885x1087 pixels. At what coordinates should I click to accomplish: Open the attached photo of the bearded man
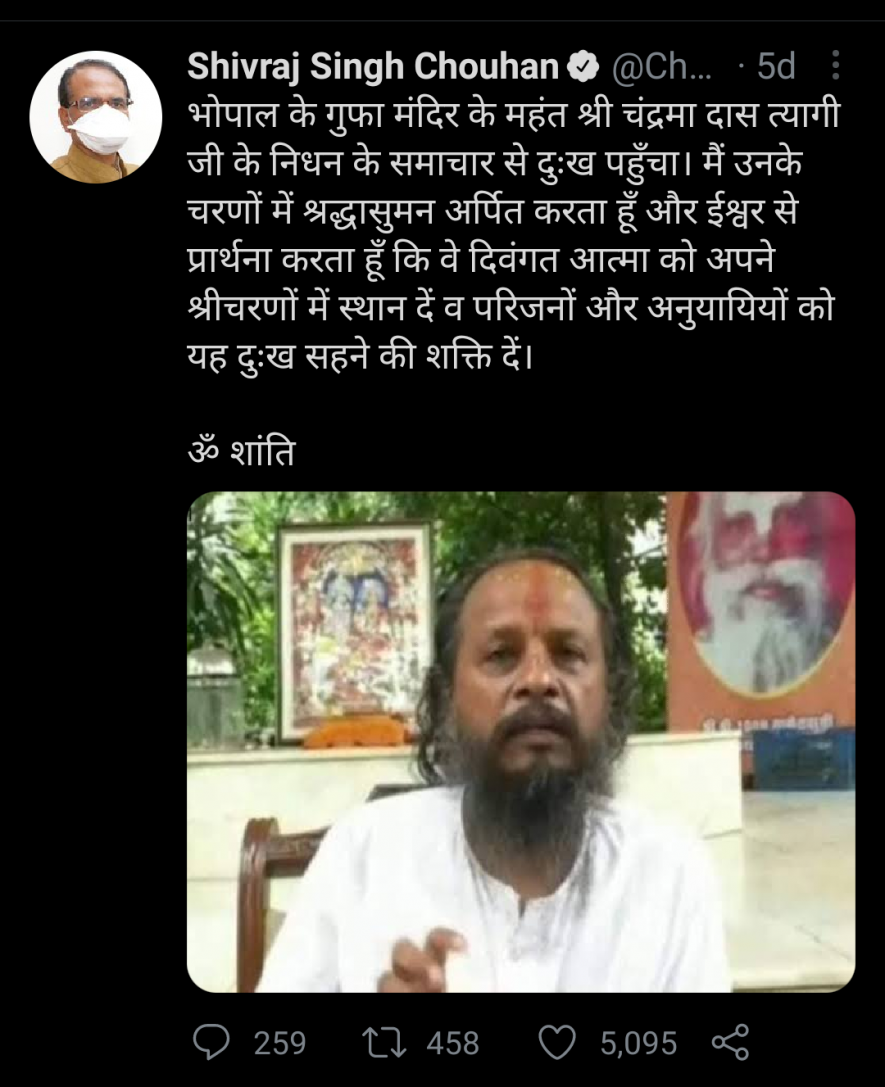pos(521,742)
